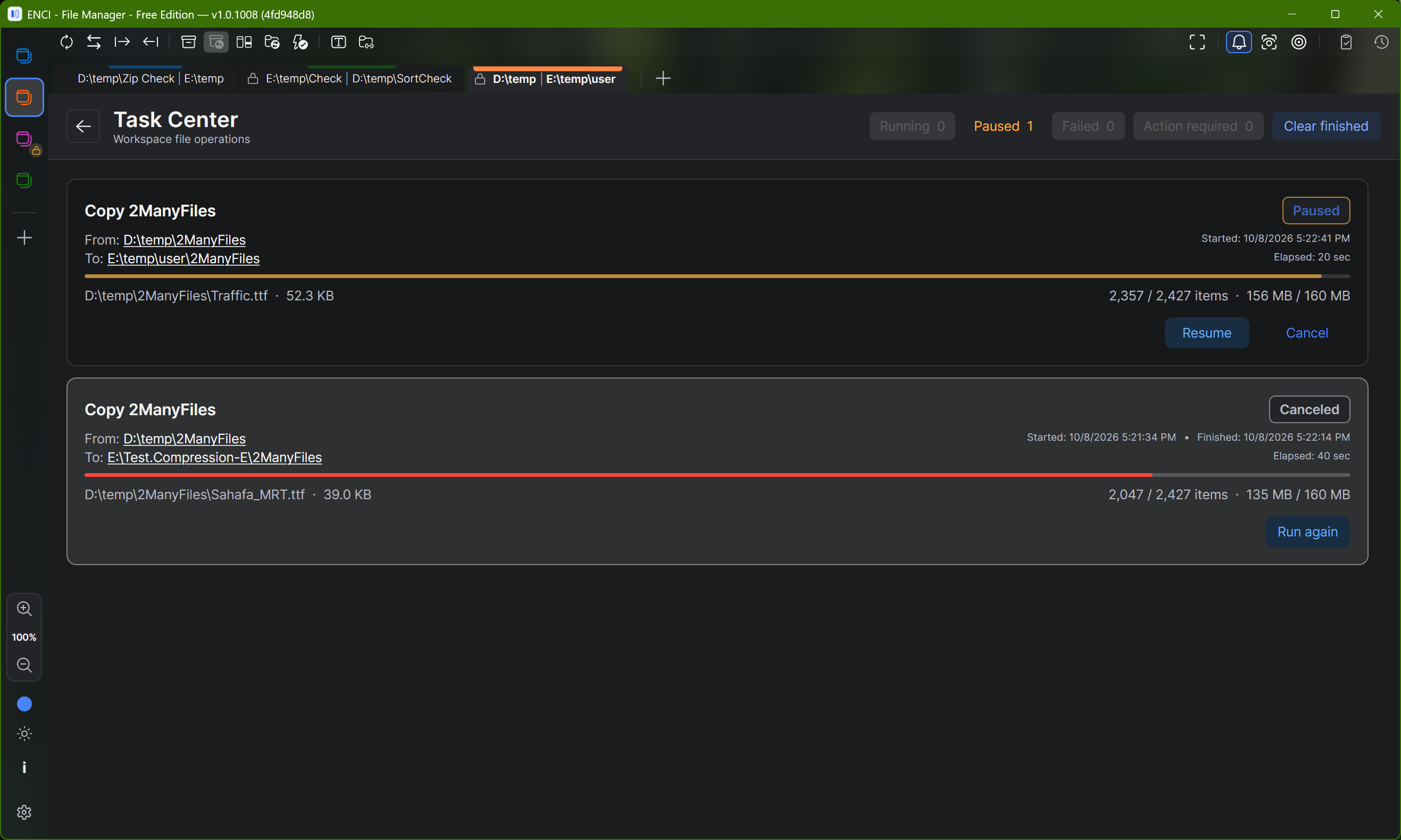Image resolution: width=1401 pixels, height=840 pixels.
Task: Click the folder sync toolbar icon
Action: pos(272,42)
